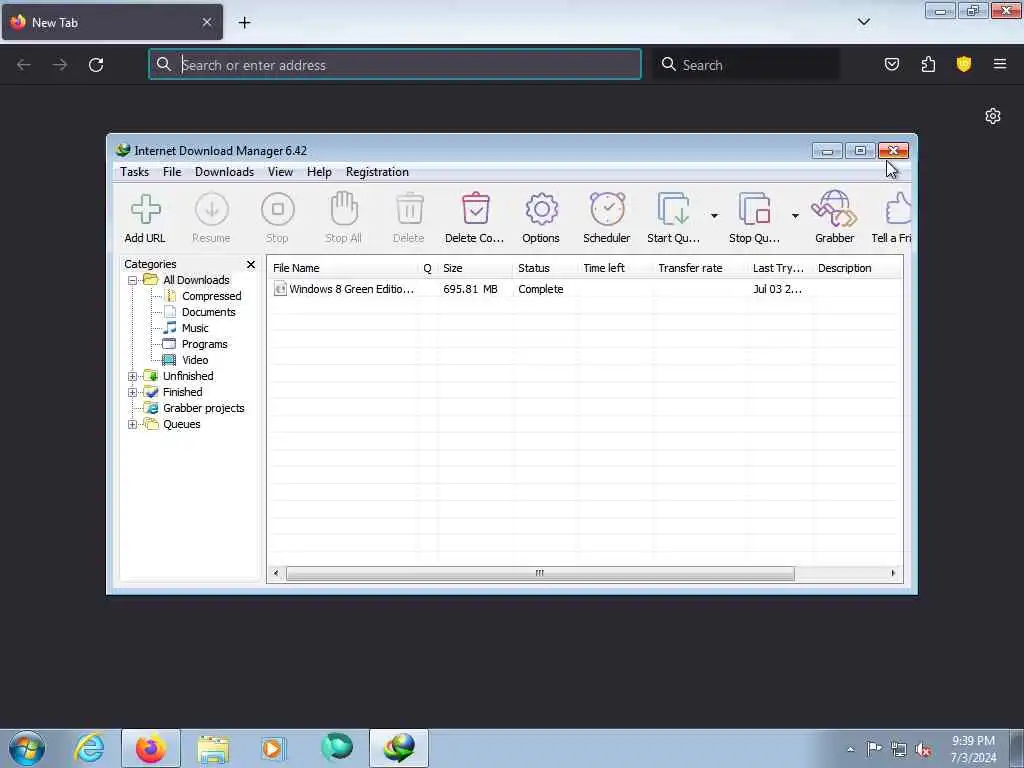Select the Unfinished category label

(x=188, y=376)
